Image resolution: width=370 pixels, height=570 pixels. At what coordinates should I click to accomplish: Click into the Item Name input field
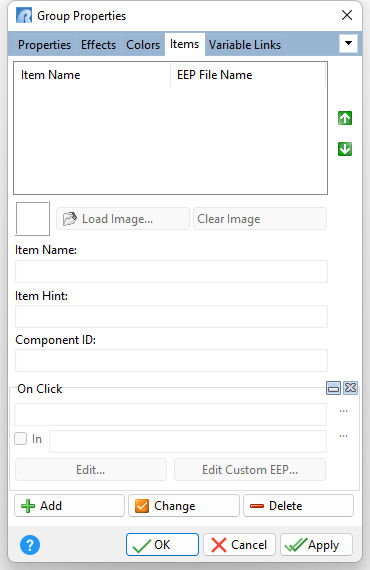171,271
